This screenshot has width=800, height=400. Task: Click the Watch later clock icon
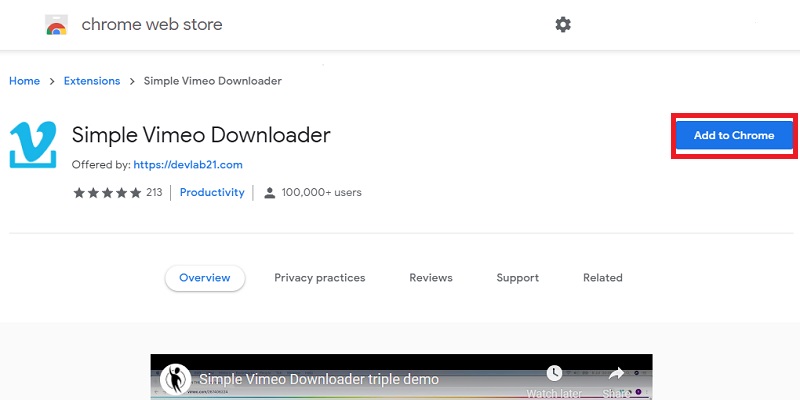click(554, 373)
